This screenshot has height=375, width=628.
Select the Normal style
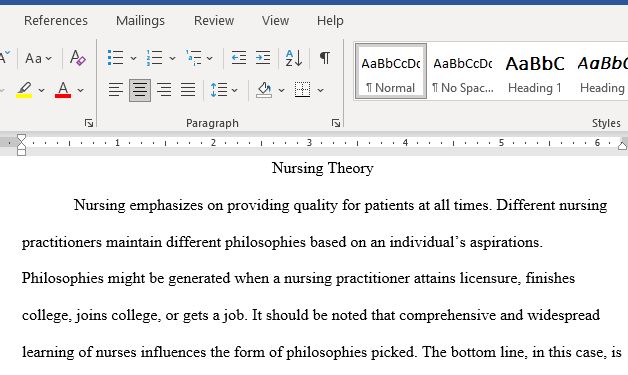pyautogui.click(x=390, y=72)
